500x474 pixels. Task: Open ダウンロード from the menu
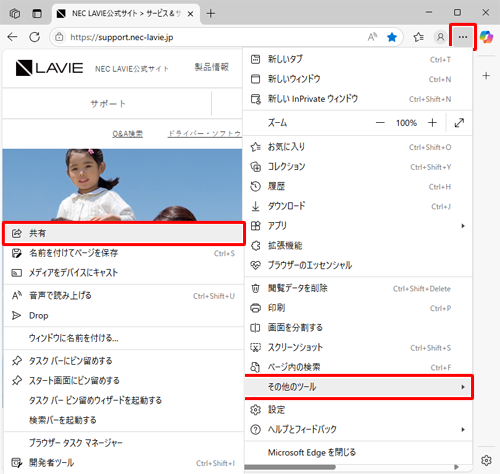coord(358,206)
